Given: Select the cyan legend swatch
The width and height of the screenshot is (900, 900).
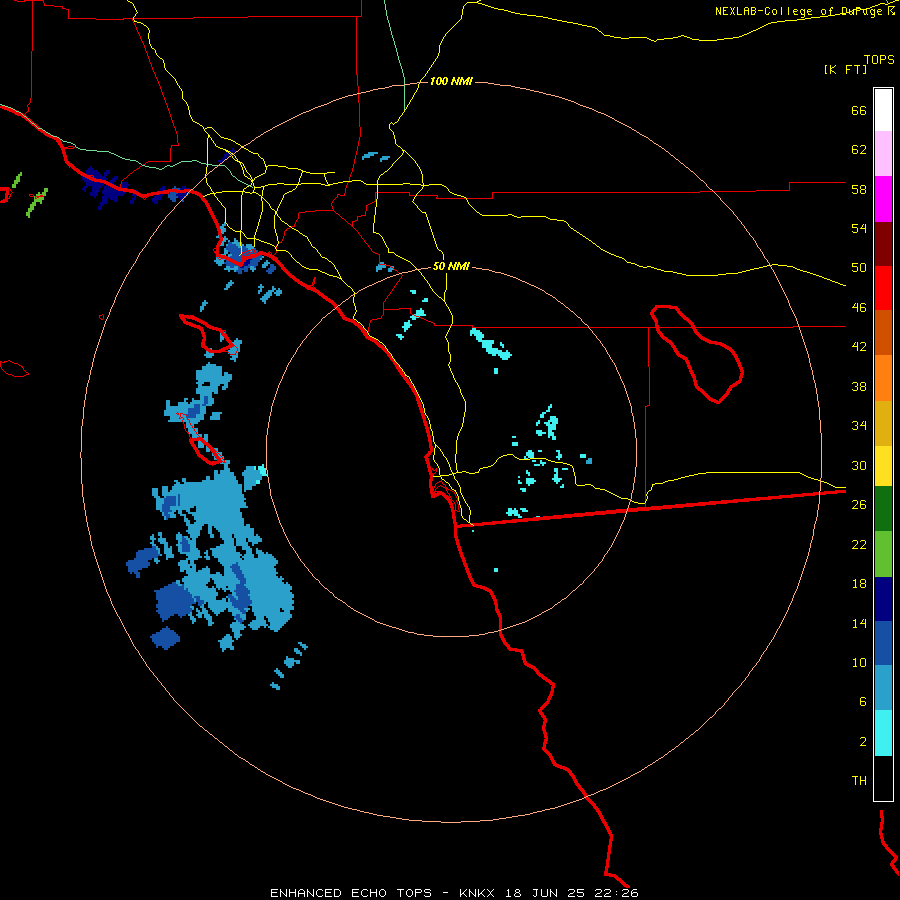Looking at the screenshot, I should pos(883,733).
